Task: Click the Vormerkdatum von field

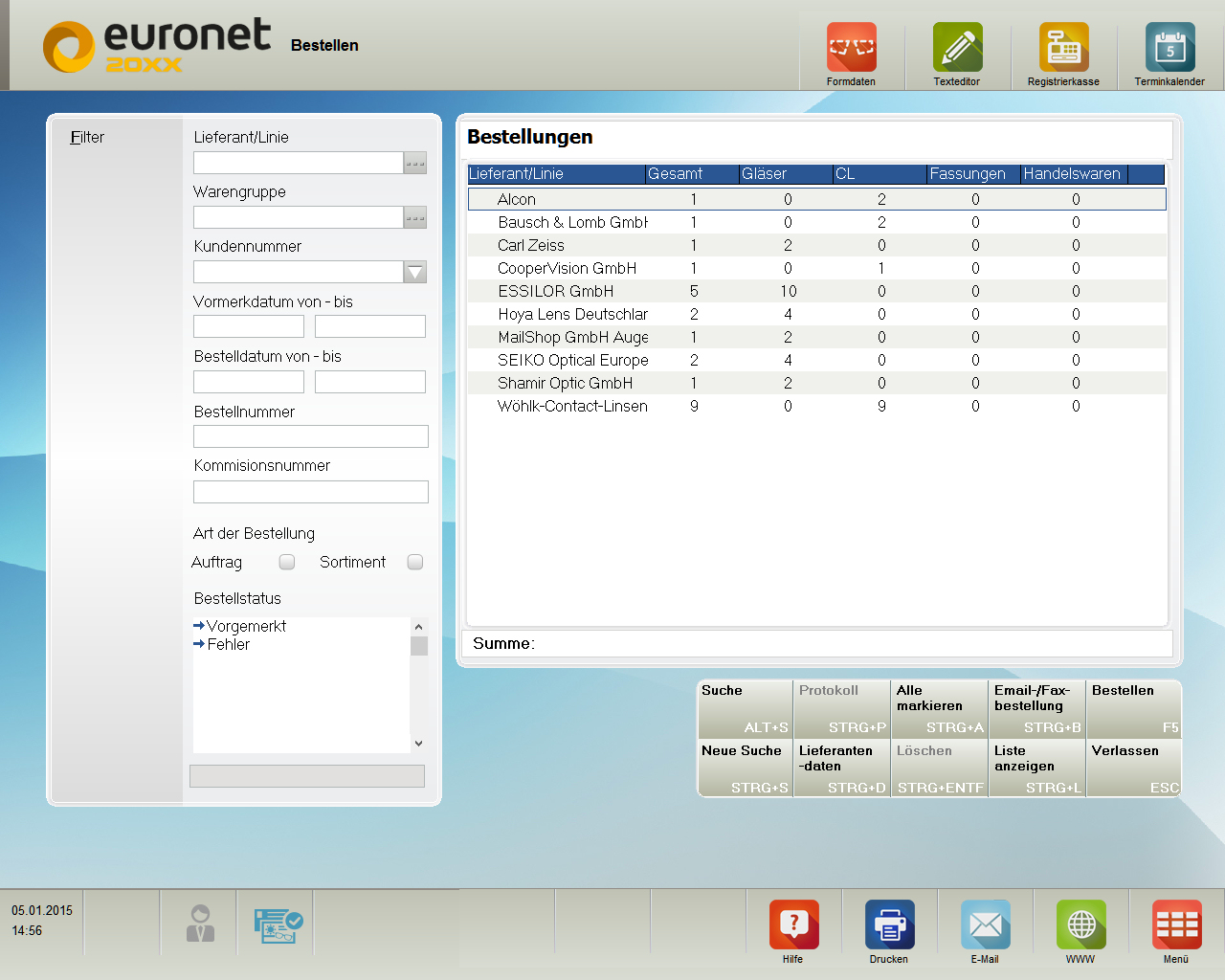Action: click(249, 326)
